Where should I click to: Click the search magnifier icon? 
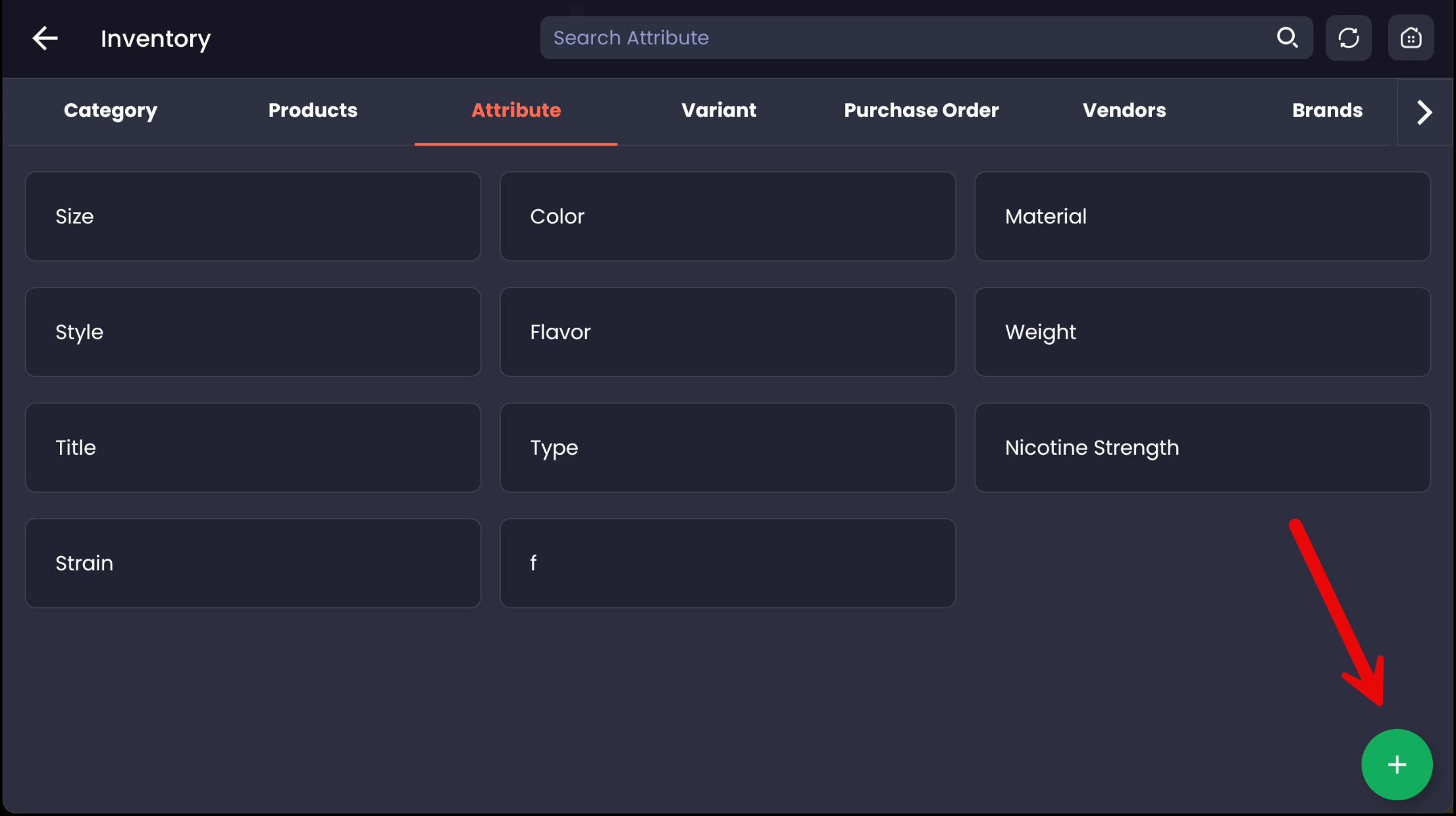coord(1287,38)
